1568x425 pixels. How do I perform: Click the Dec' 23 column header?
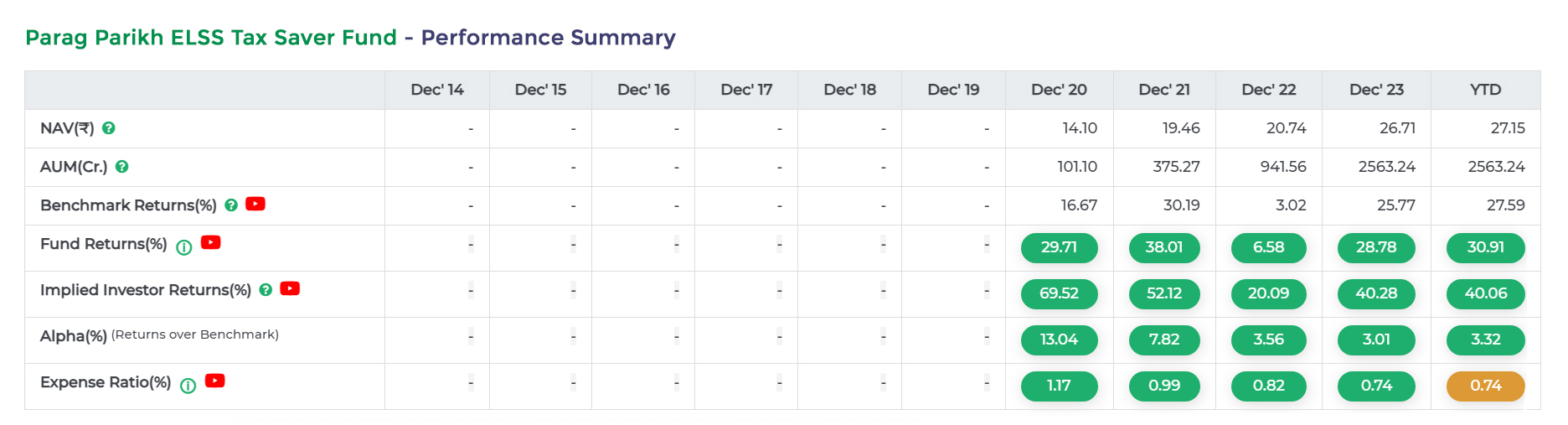coord(1376,90)
